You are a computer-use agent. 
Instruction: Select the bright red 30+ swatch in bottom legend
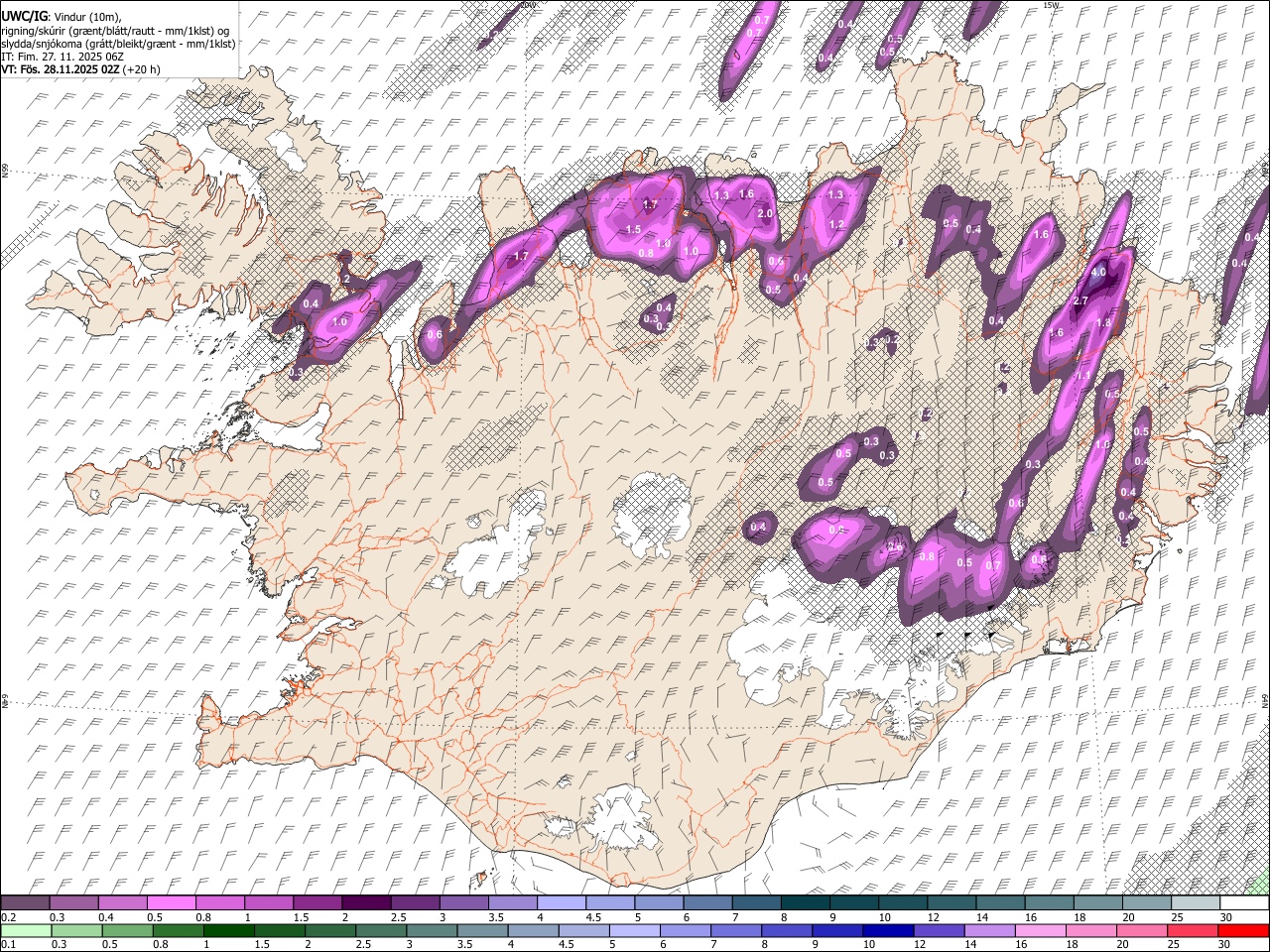pyautogui.click(x=1244, y=931)
